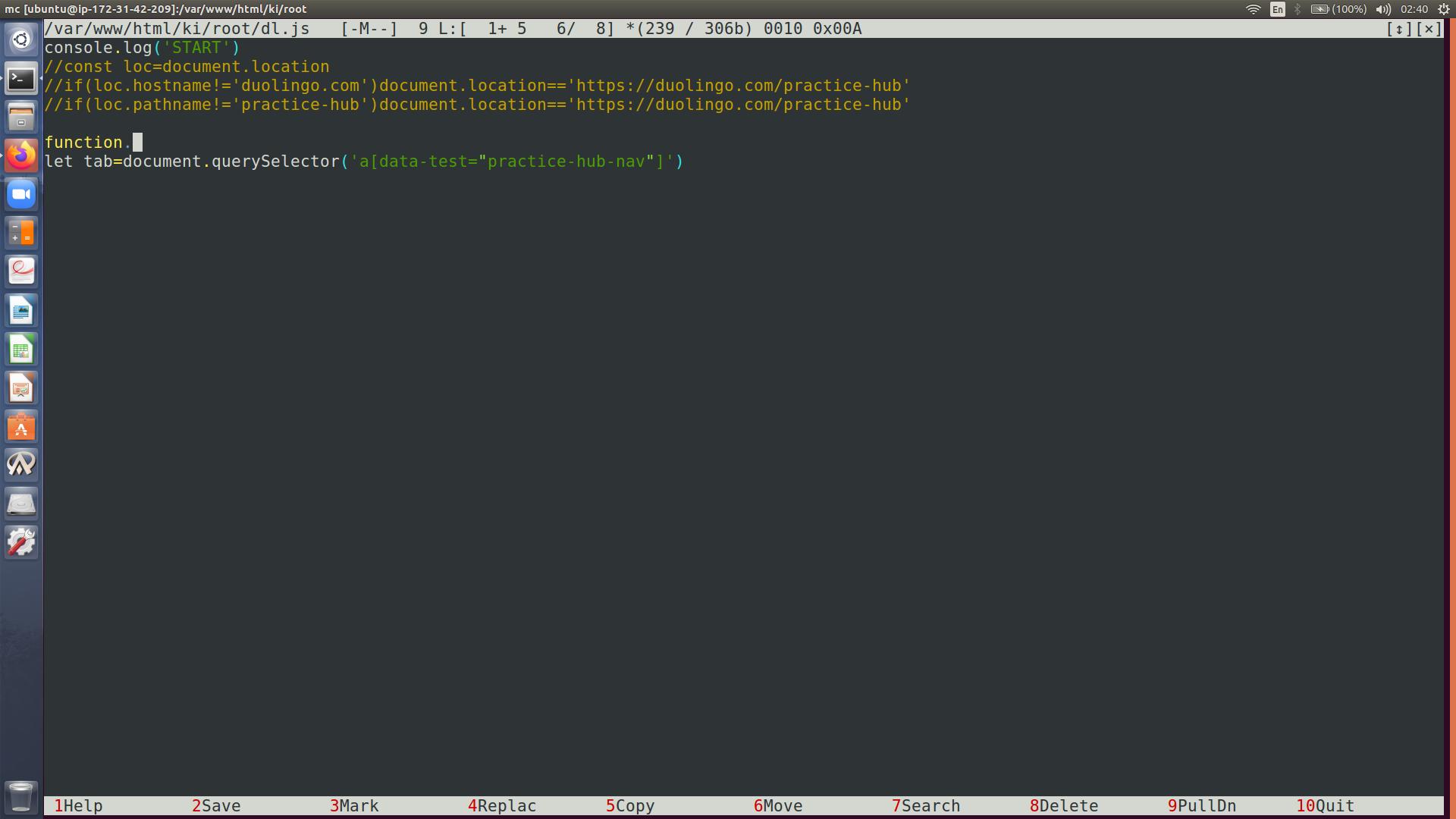Toggle editor fullscreen with arrow button
This screenshot has width=1456, height=819.
point(1399,29)
